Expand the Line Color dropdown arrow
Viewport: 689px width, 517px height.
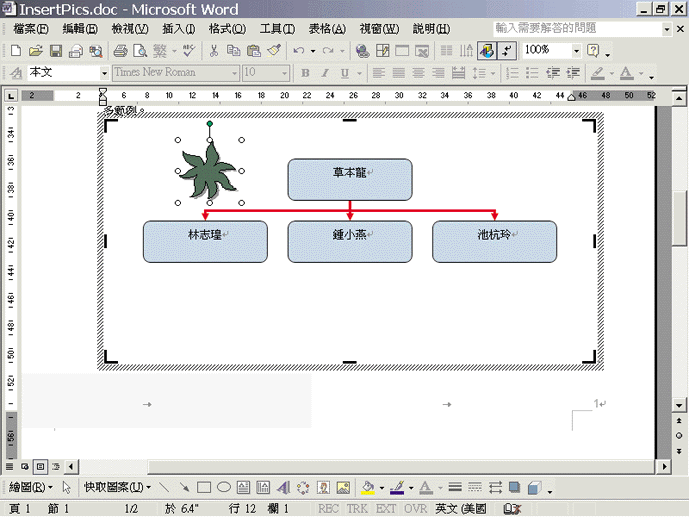pyautogui.click(x=411, y=488)
